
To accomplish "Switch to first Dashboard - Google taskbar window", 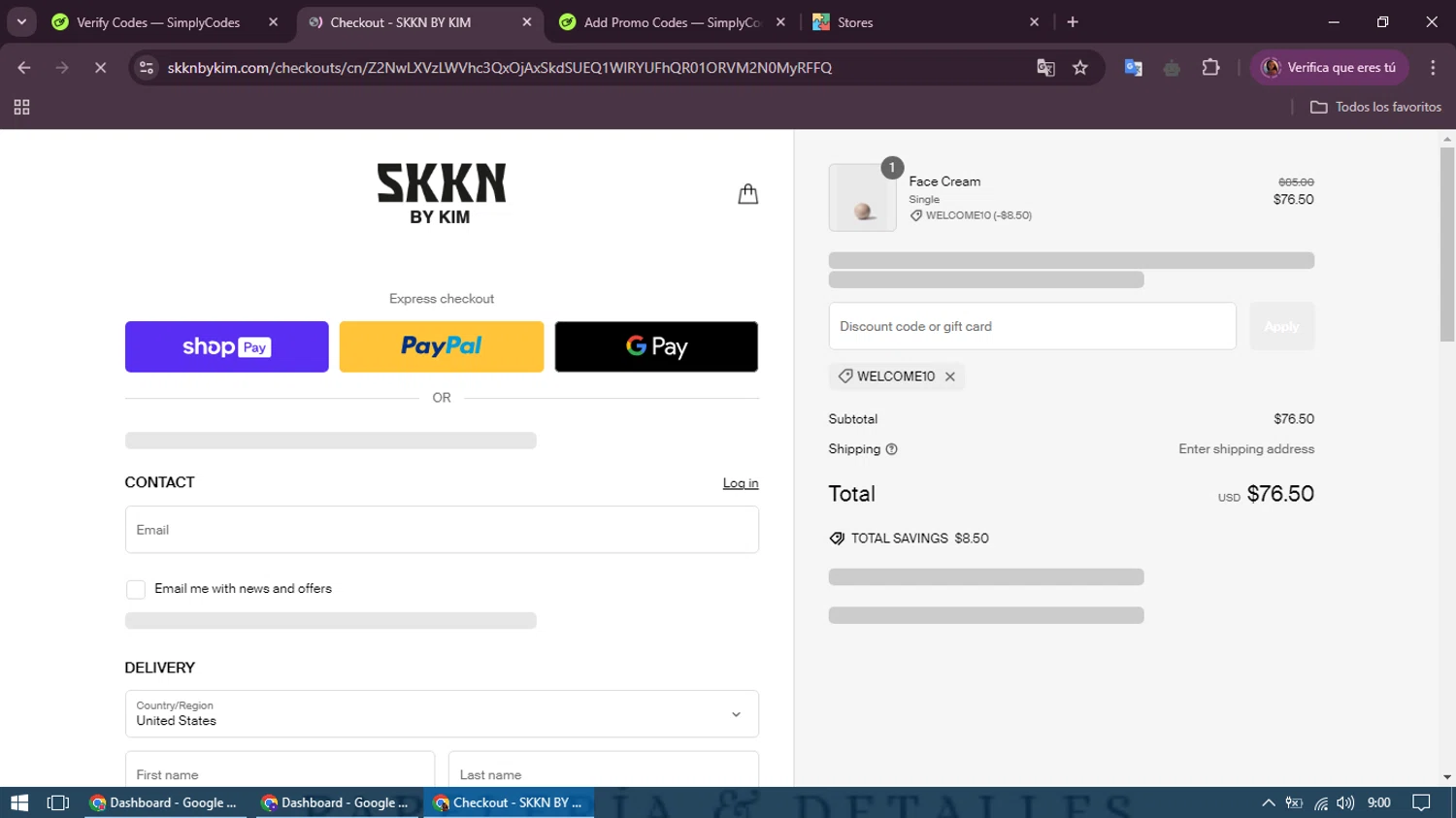I will pyautogui.click(x=165, y=802).
